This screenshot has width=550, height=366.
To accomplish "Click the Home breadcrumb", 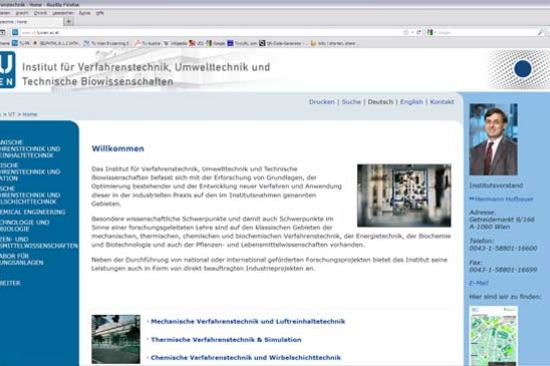I will point(30,114).
